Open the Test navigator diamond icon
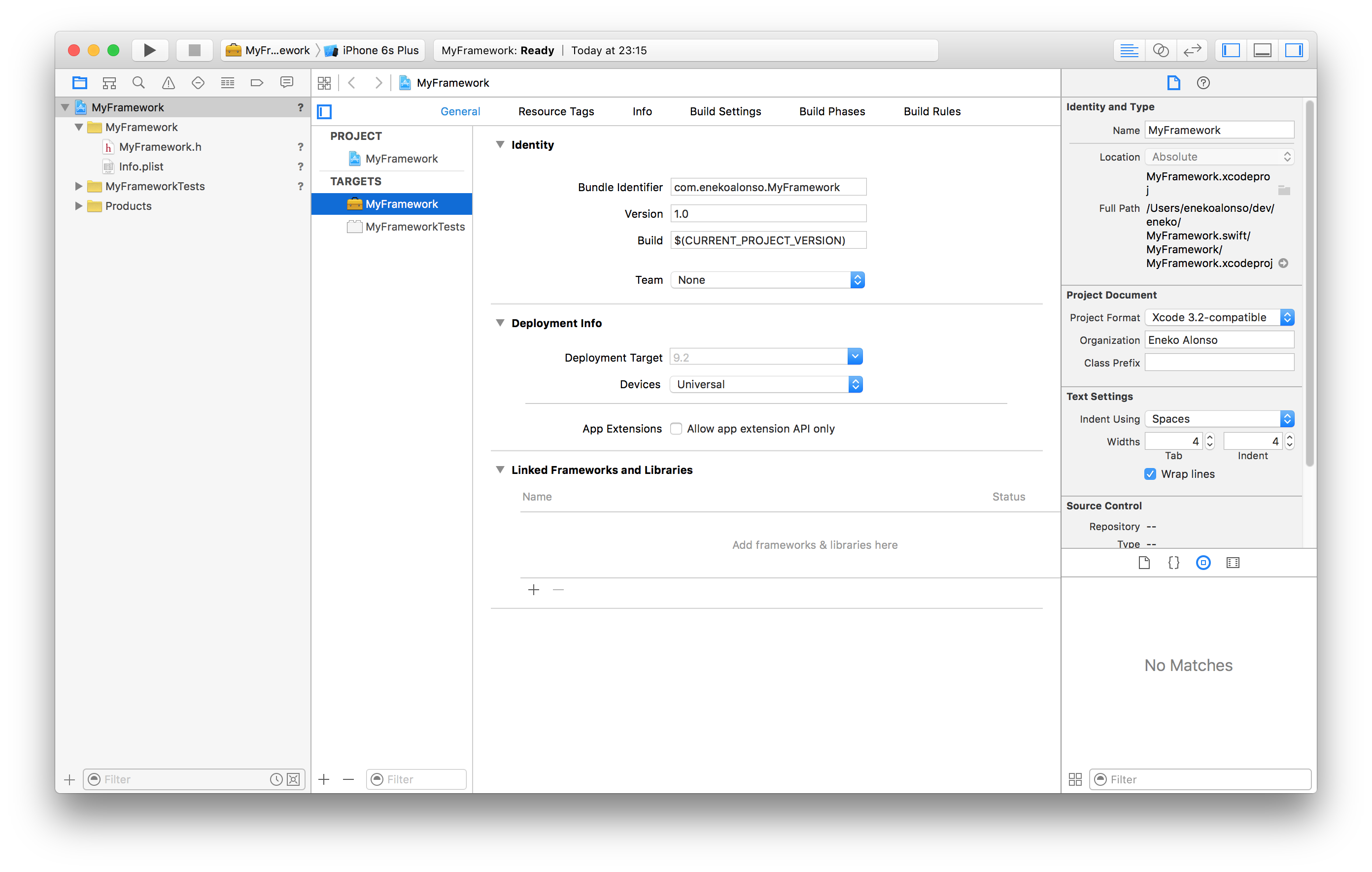The image size is (1372, 872). (198, 83)
